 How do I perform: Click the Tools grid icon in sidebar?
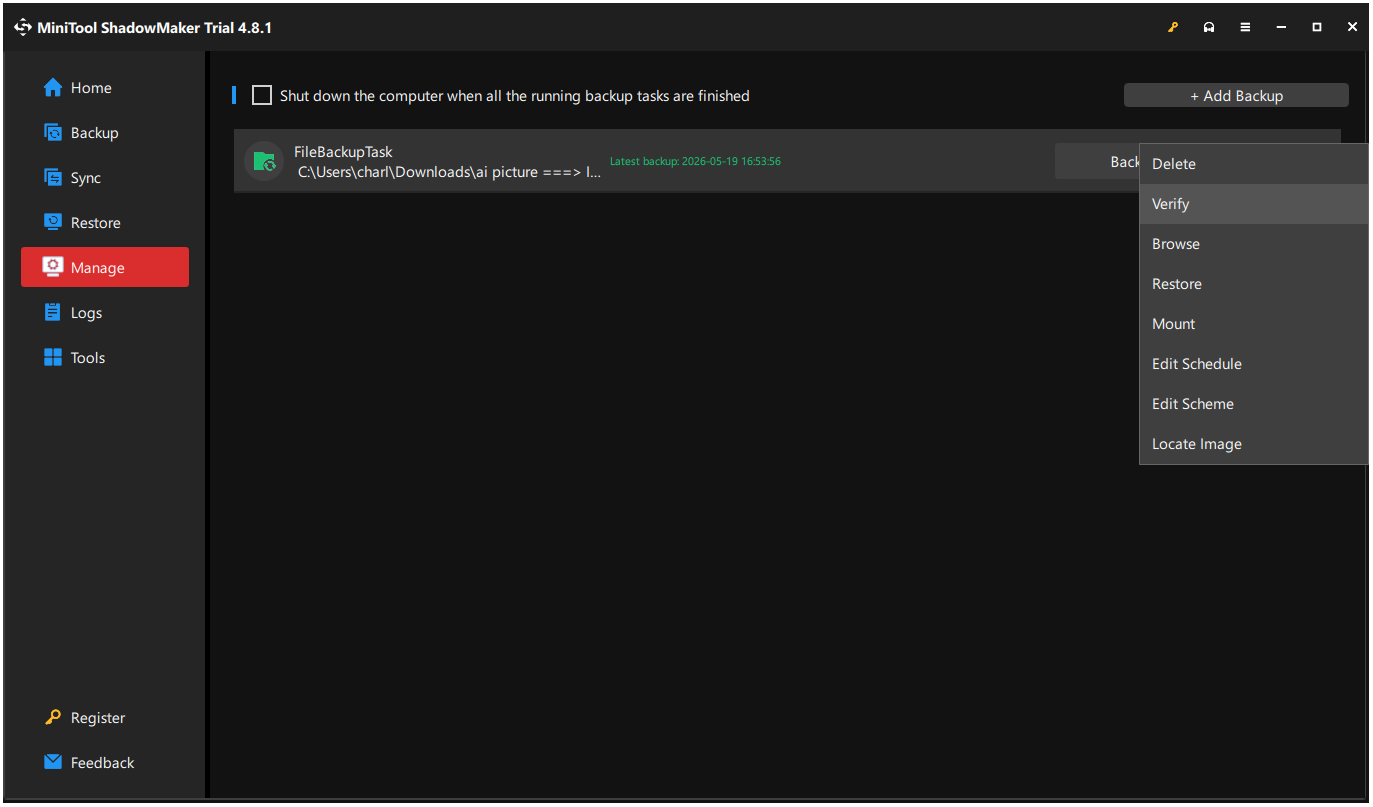tap(53, 358)
